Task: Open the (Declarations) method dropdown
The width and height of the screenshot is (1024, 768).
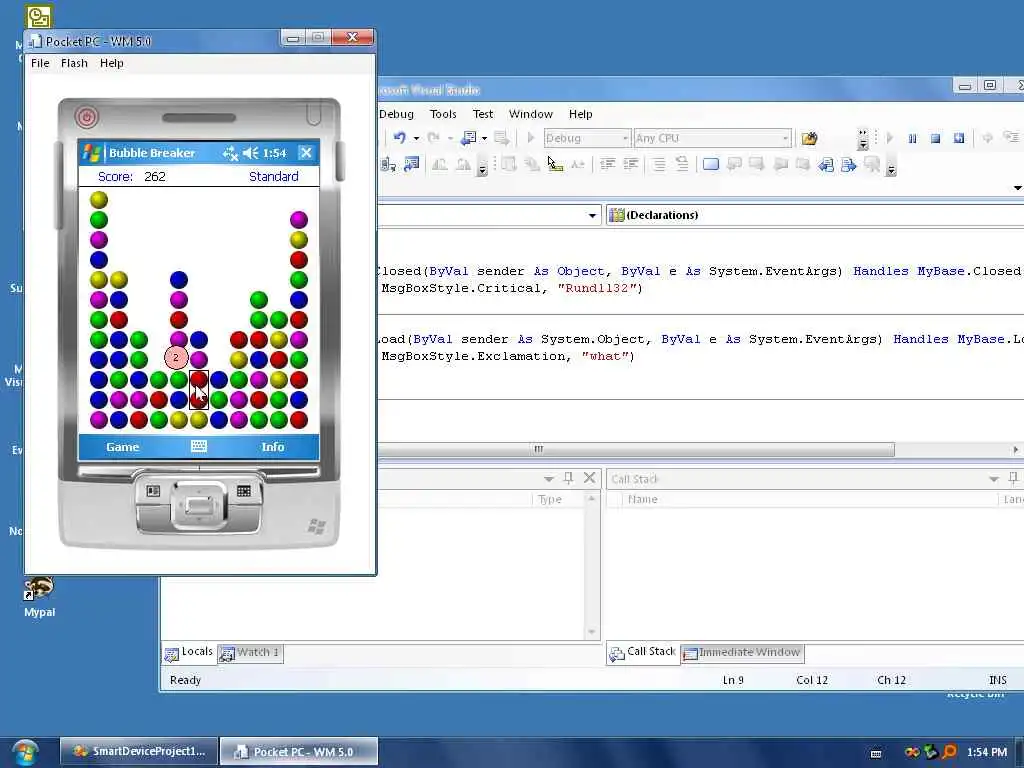Action: [814, 215]
